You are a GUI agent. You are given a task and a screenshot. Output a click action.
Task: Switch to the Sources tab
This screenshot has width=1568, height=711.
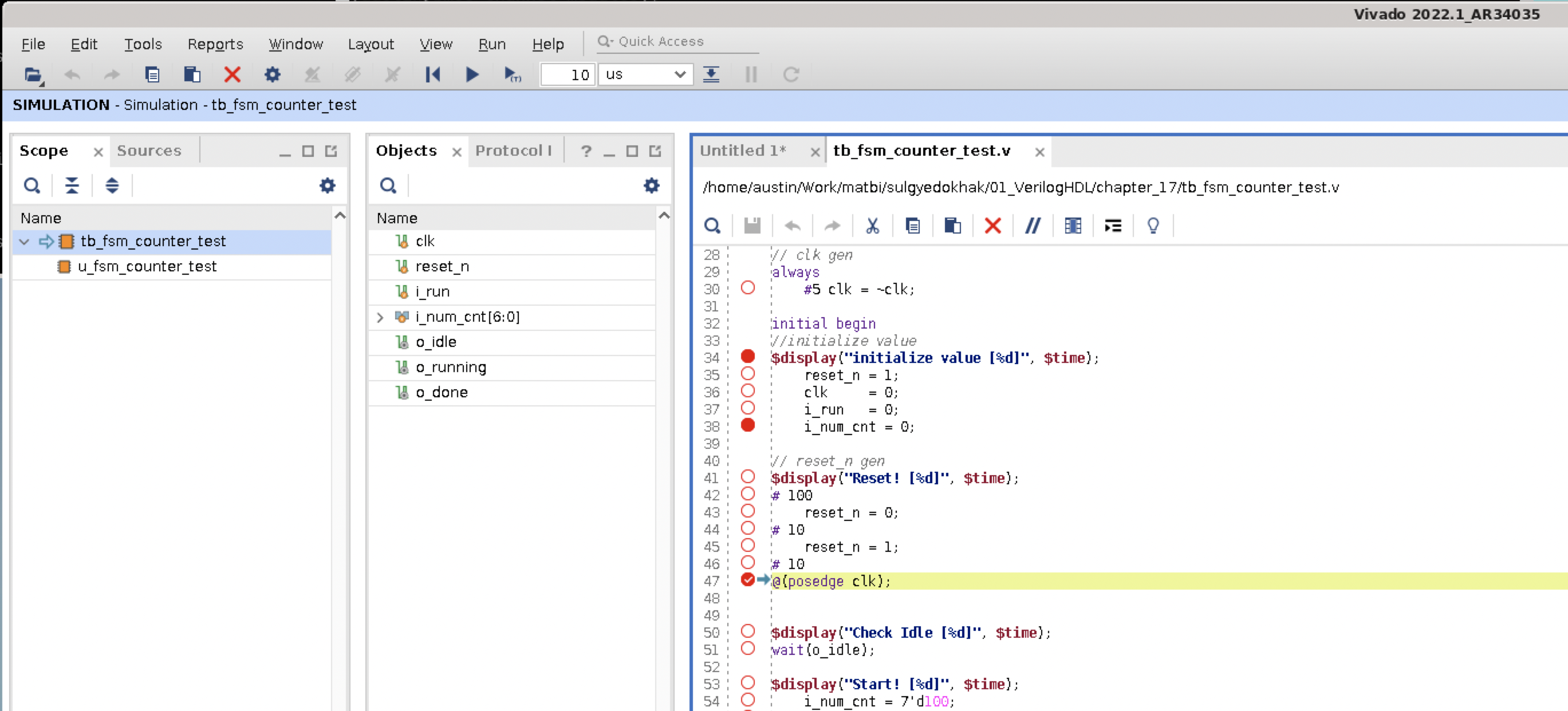149,151
